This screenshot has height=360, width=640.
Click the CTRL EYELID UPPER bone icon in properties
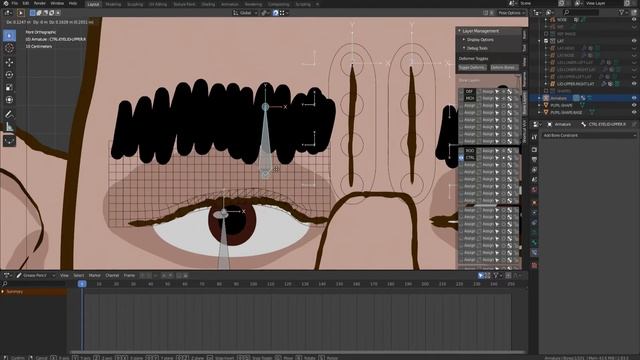click(584, 124)
